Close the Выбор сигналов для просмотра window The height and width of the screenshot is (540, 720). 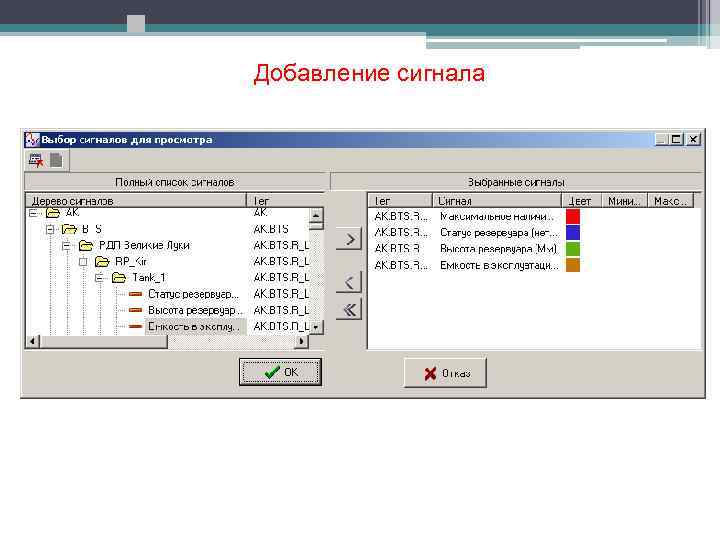coord(693,139)
